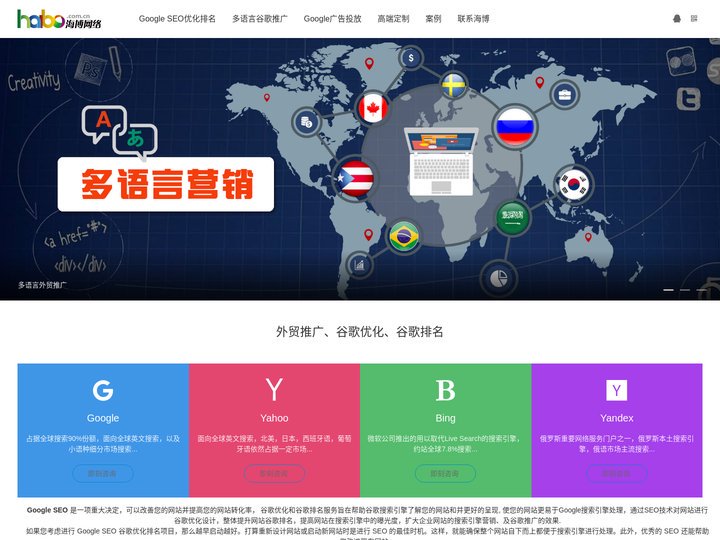The image size is (720, 540).
Task: Select the first carousel slide indicator
Action: click(669, 290)
